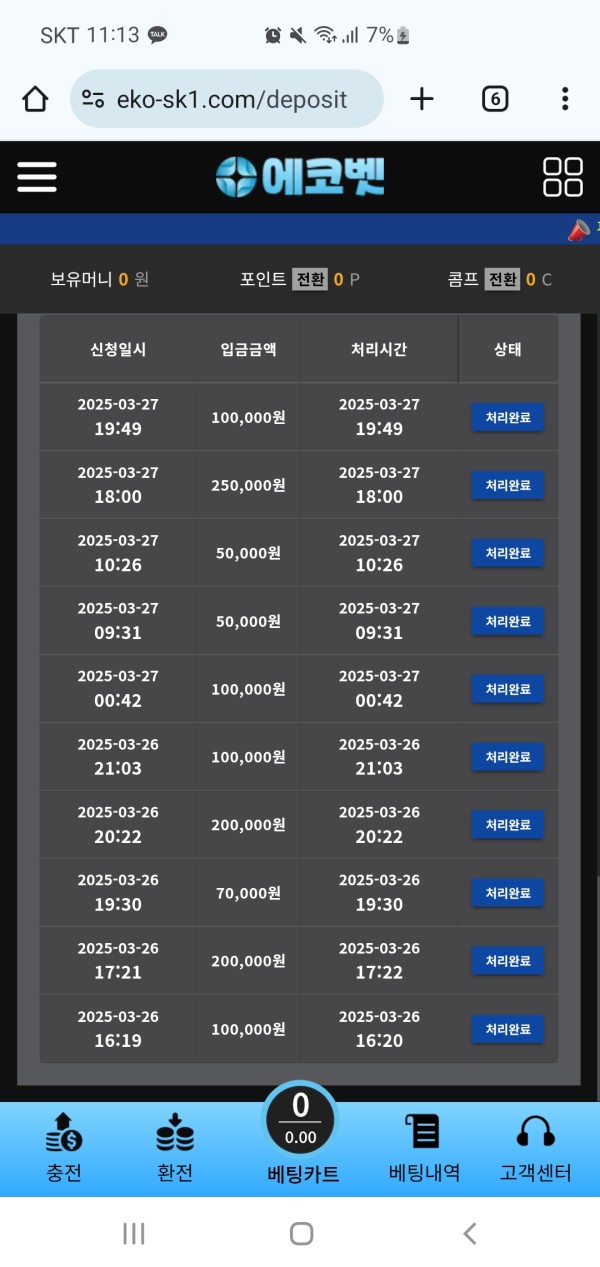The height and width of the screenshot is (1267, 600).
Task: Click the 에코벳 logo
Action: click(x=300, y=177)
